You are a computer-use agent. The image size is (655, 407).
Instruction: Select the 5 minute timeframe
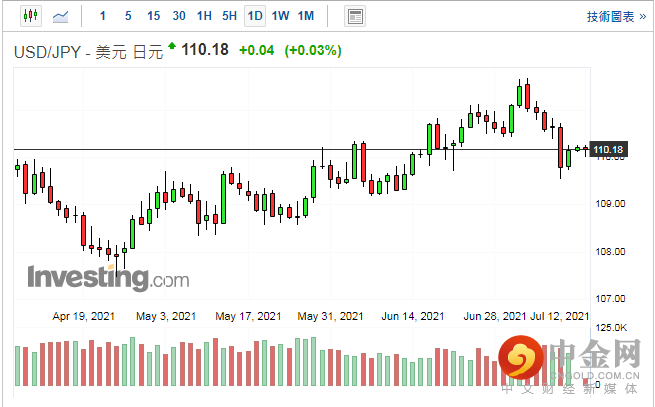pyautogui.click(x=128, y=16)
